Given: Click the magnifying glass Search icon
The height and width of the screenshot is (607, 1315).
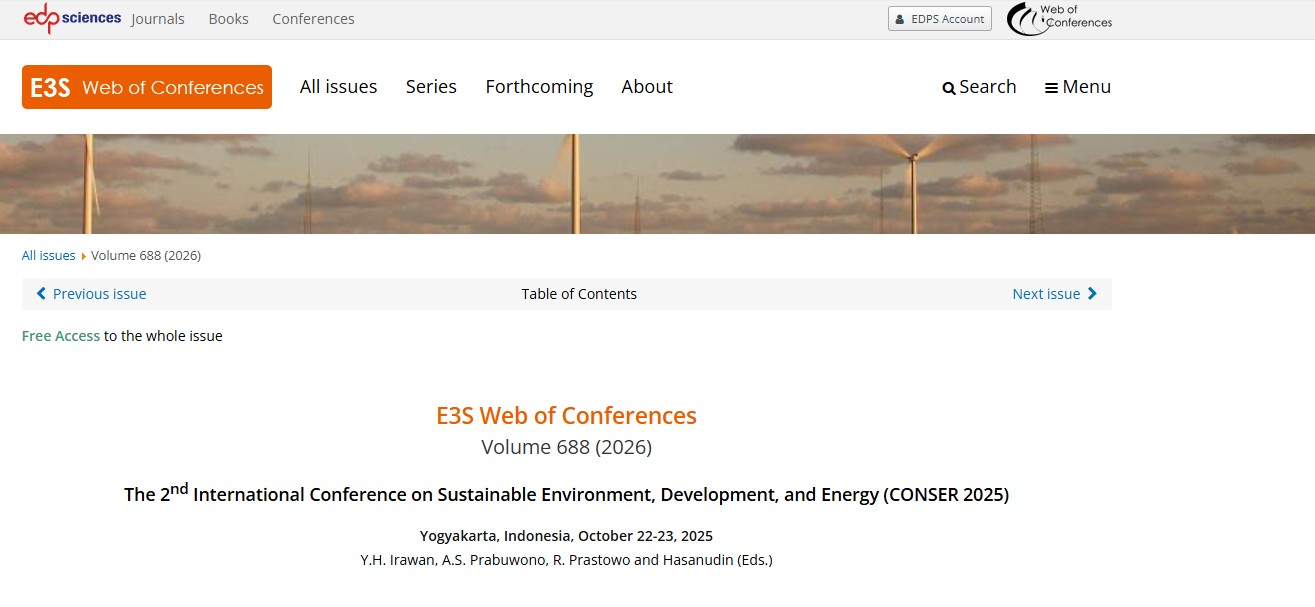Looking at the screenshot, I should (x=949, y=88).
